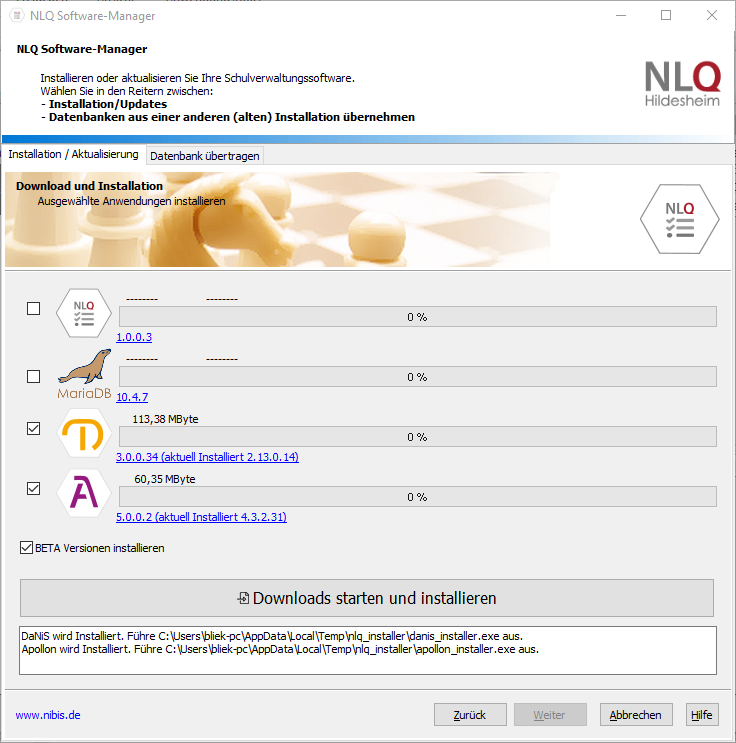
Task: Close the NLQ Software-Manager window
Action: 712,16
